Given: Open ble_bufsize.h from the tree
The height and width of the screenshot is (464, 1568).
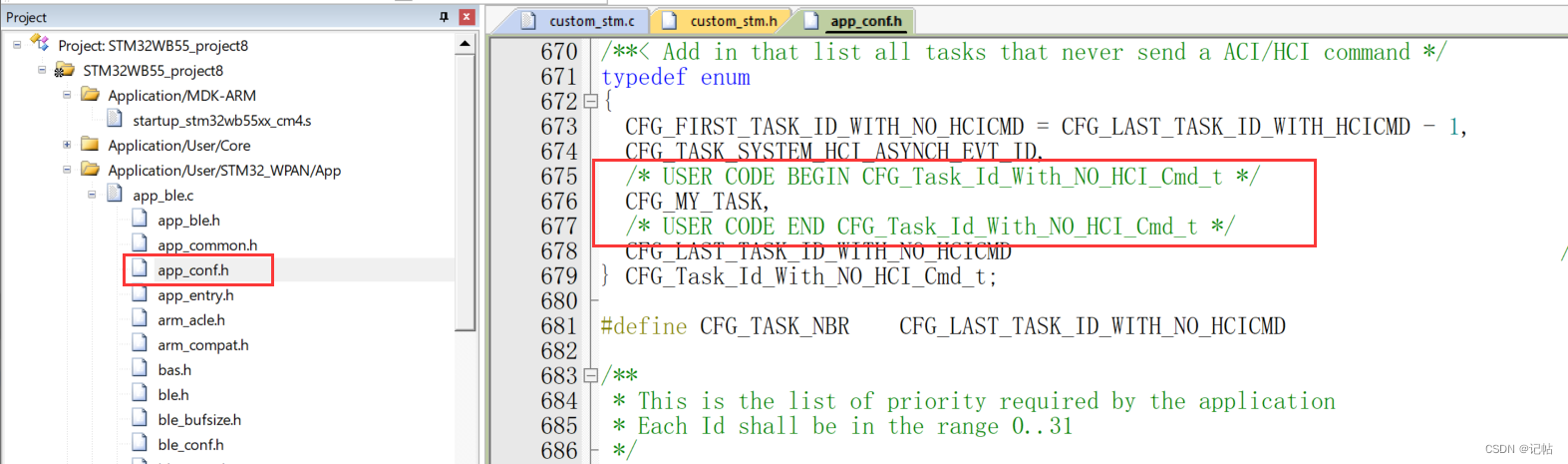Looking at the screenshot, I should [x=199, y=420].
